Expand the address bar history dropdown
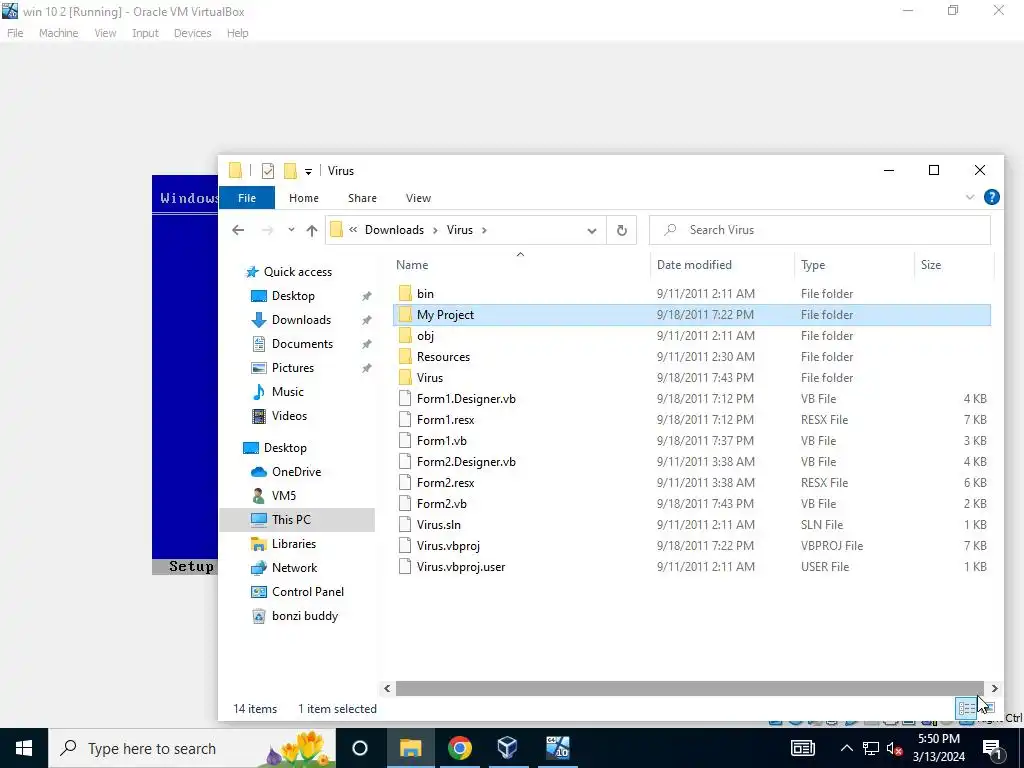Viewport: 1024px width, 768px height. coord(592,231)
